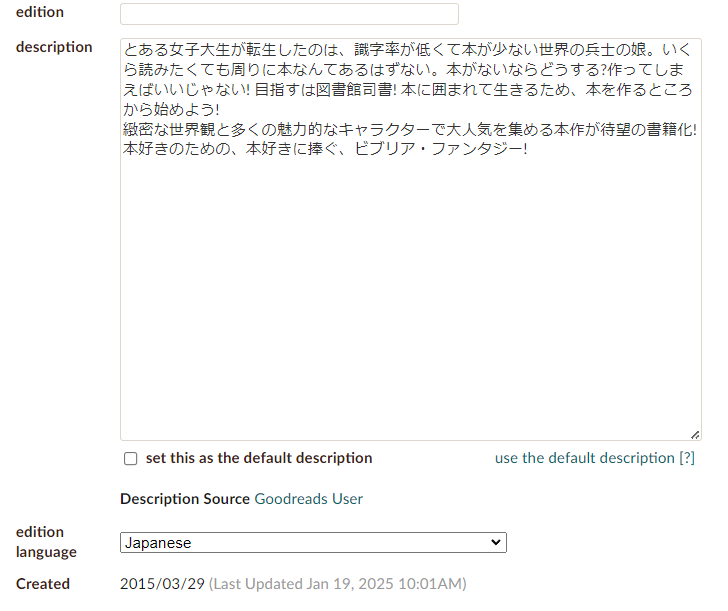Click the chevron arrow on the language select
728x611 pixels.
coord(494,542)
